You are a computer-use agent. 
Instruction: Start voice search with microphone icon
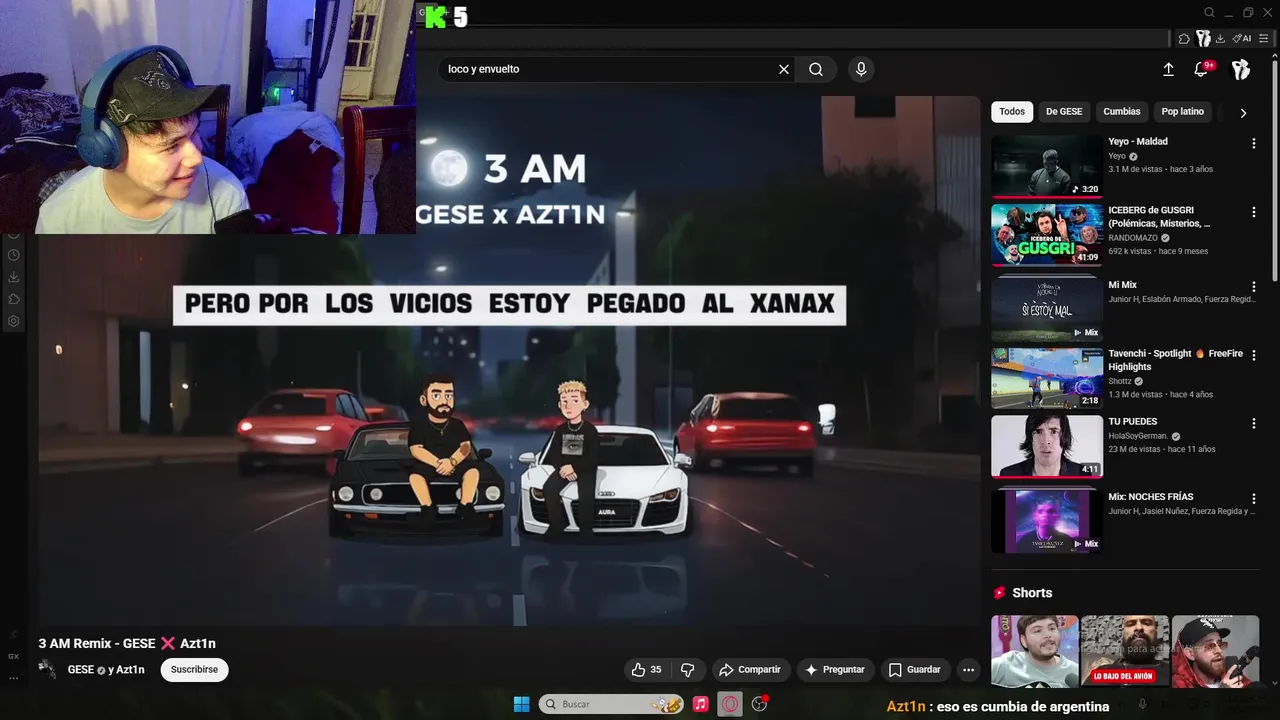(x=861, y=69)
